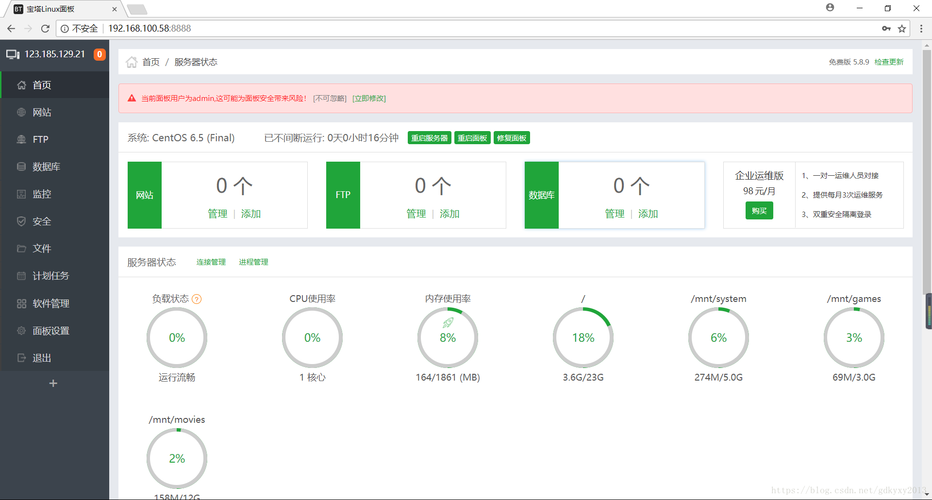
Task: Click the 购买 button for enterprise edition
Action: (x=759, y=211)
